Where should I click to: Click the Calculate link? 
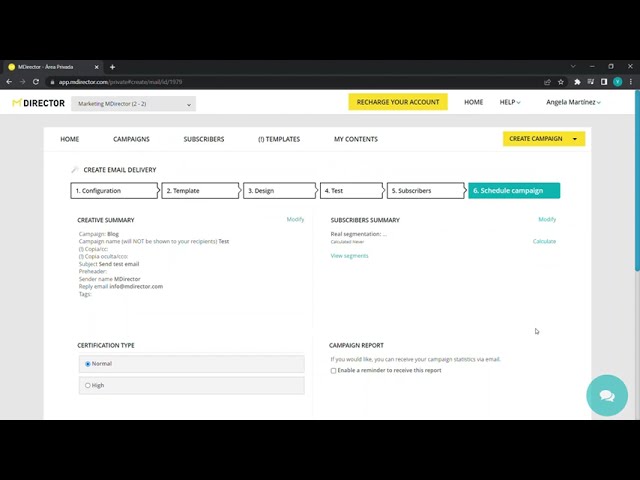pos(544,242)
